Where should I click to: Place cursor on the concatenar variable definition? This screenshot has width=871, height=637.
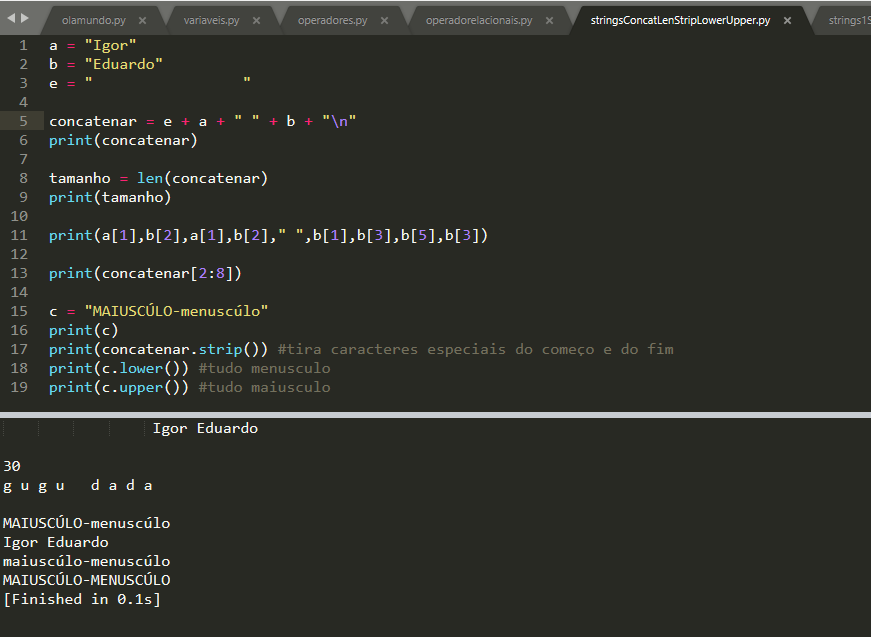(x=92, y=121)
